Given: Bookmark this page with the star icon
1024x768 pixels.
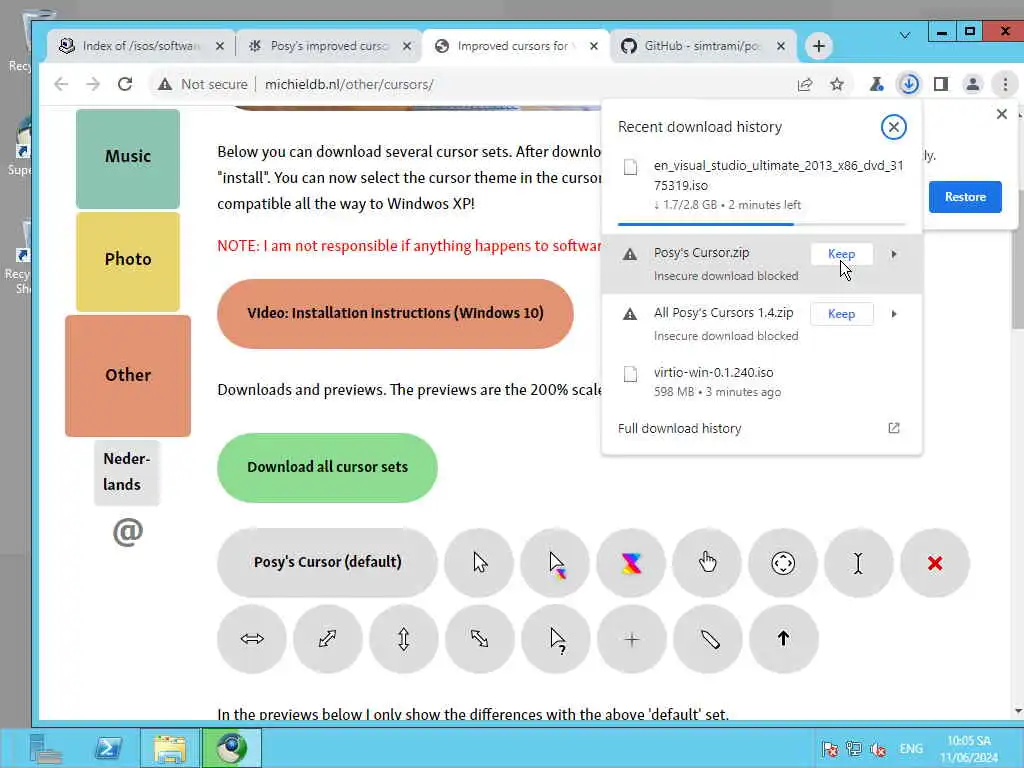Looking at the screenshot, I should [837, 84].
